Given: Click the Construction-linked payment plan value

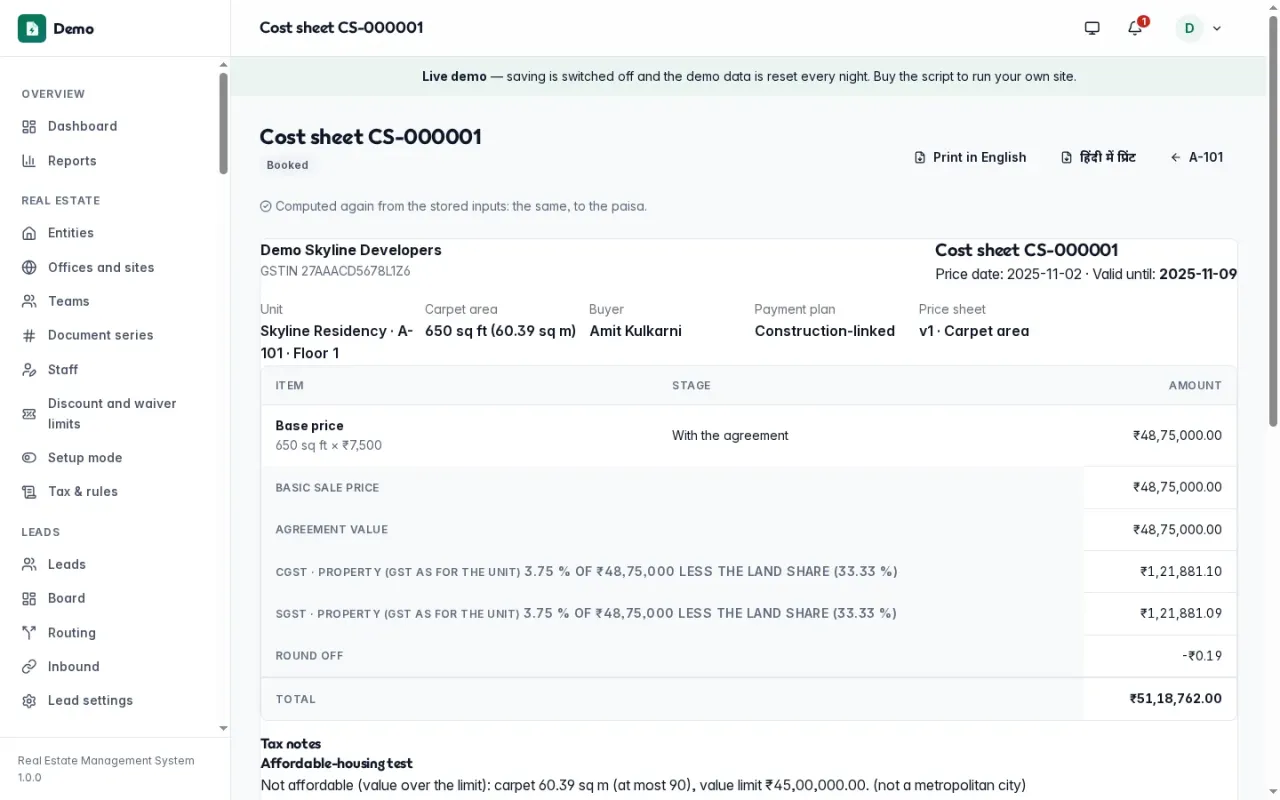Looking at the screenshot, I should tap(825, 331).
